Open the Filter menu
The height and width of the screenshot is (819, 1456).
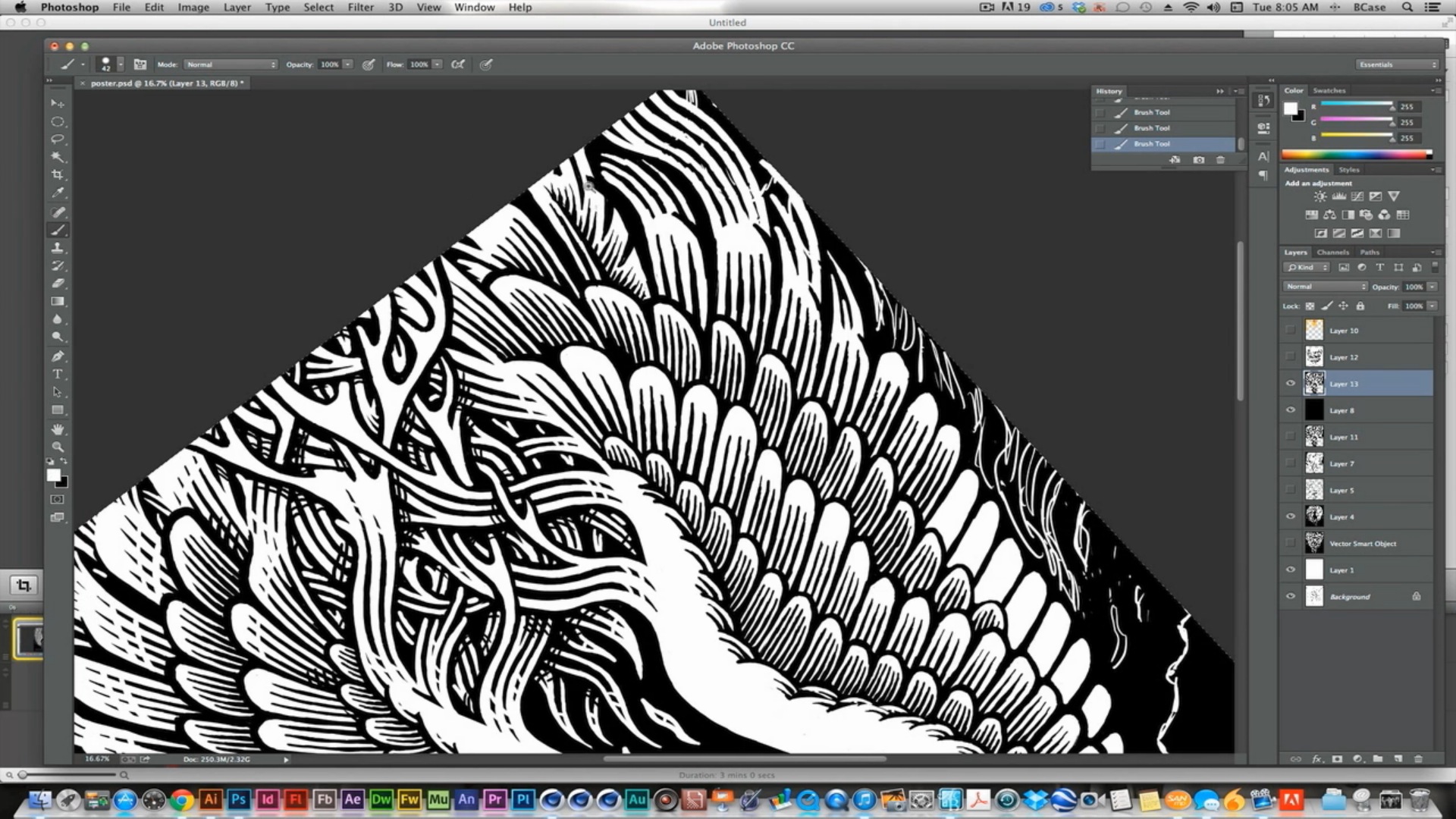(360, 7)
